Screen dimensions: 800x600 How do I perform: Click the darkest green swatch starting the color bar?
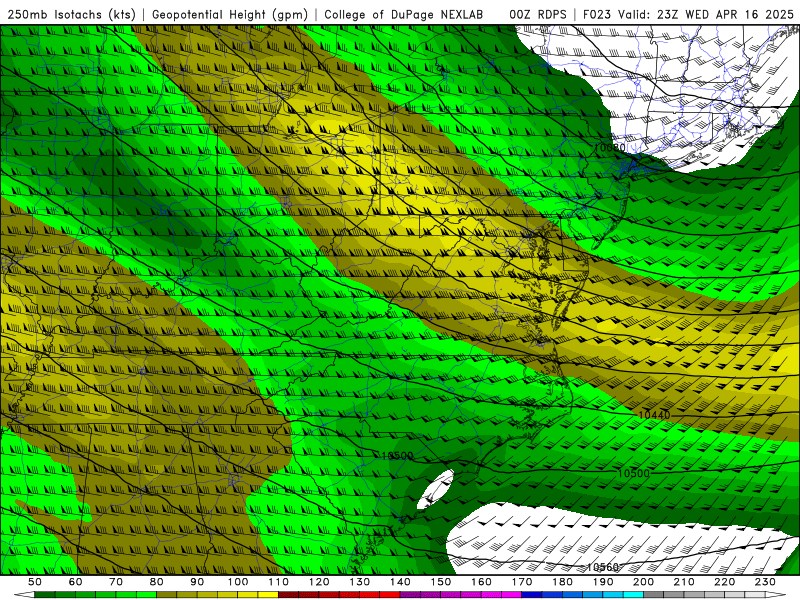pos(45,595)
